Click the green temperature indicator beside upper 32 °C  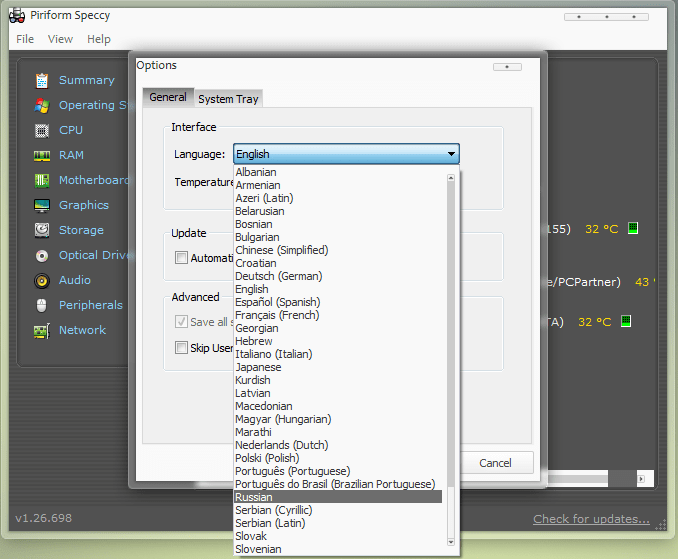point(633,228)
